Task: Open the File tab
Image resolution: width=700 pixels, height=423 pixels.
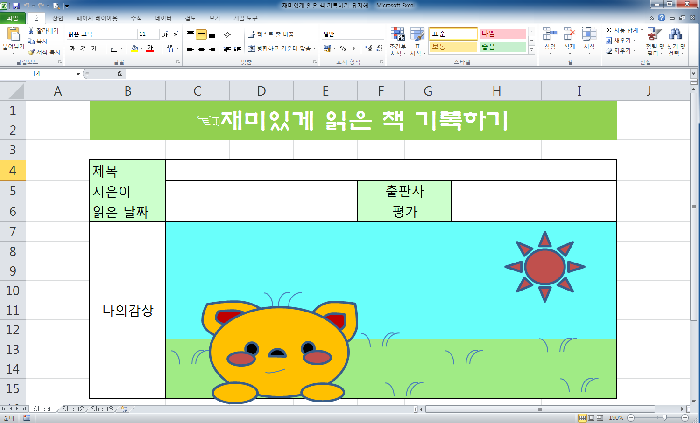Action: tap(13, 18)
